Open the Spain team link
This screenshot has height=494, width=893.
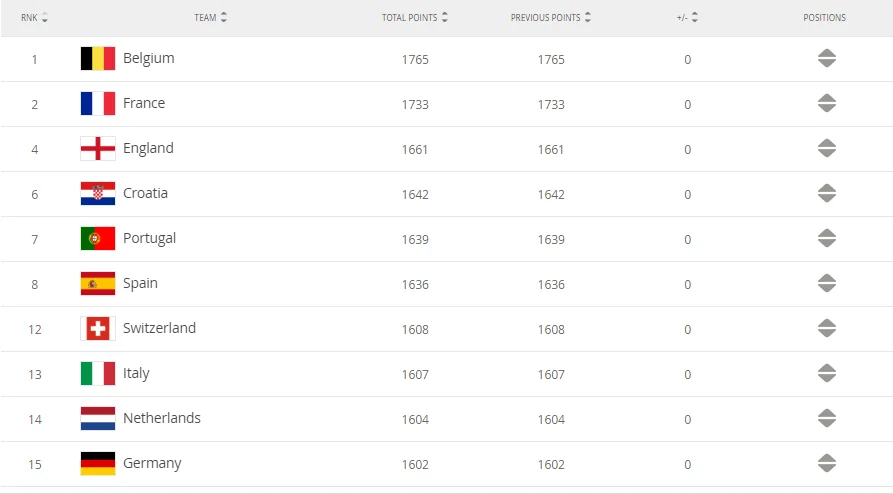coord(140,283)
